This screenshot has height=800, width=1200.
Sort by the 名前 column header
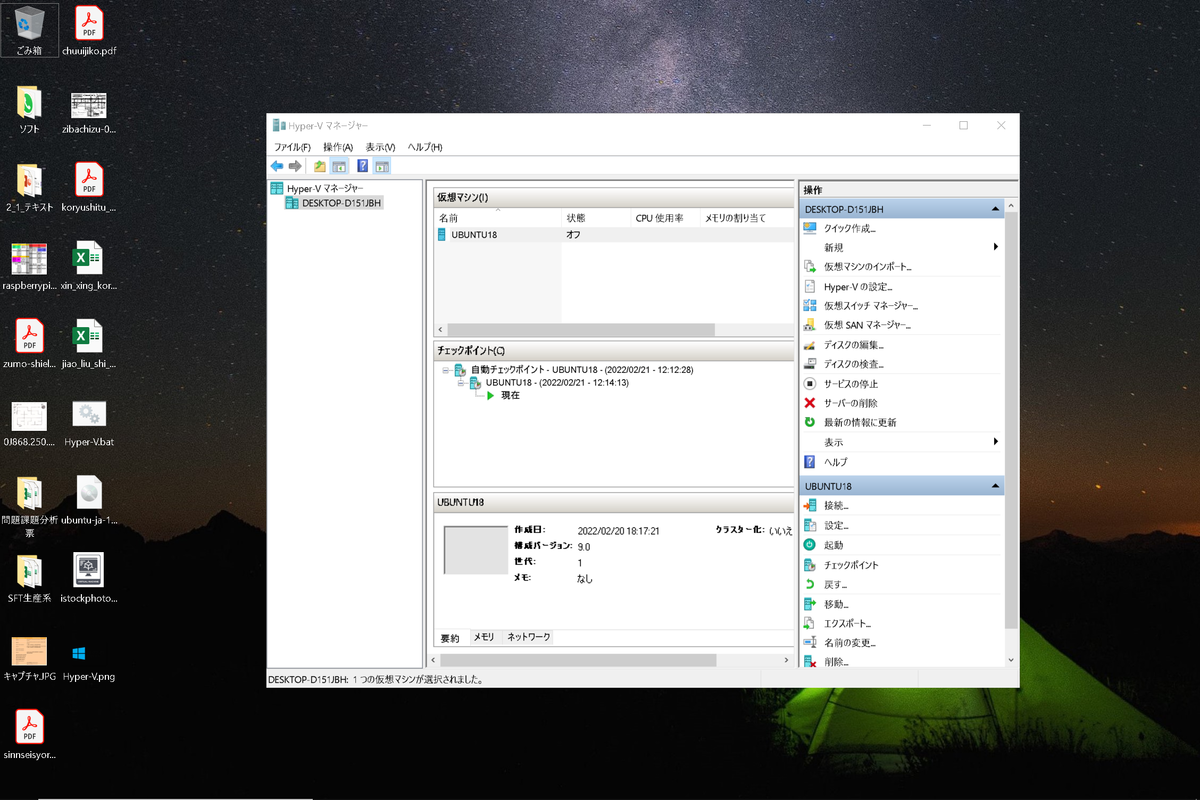coord(498,218)
